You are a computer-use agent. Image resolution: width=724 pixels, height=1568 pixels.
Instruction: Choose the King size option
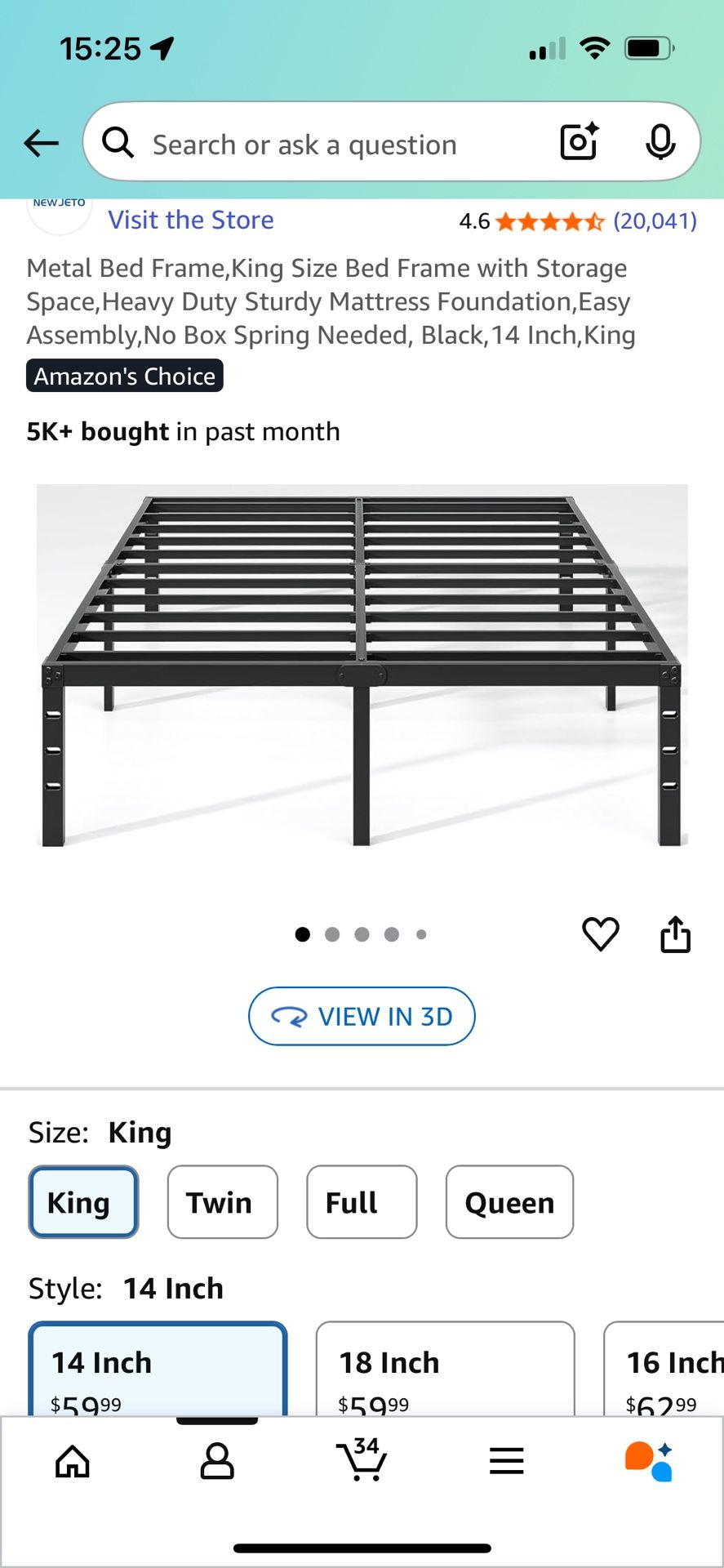coord(83,1202)
